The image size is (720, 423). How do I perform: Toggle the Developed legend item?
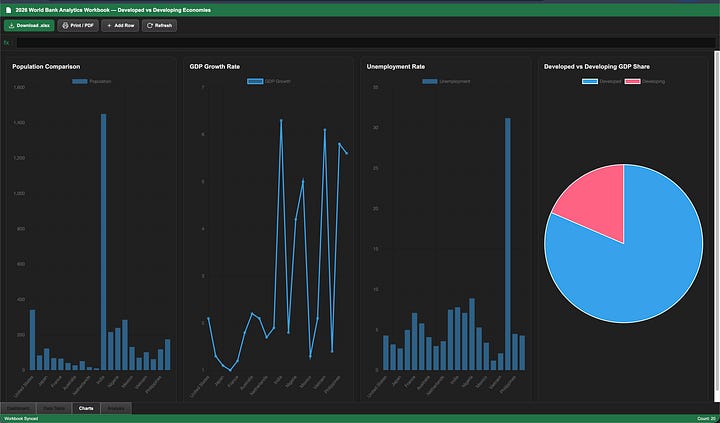click(x=602, y=81)
